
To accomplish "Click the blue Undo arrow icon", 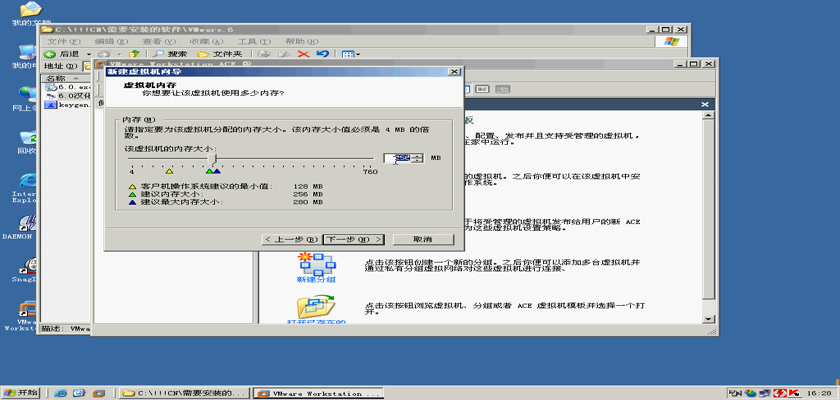I will tap(322, 54).
